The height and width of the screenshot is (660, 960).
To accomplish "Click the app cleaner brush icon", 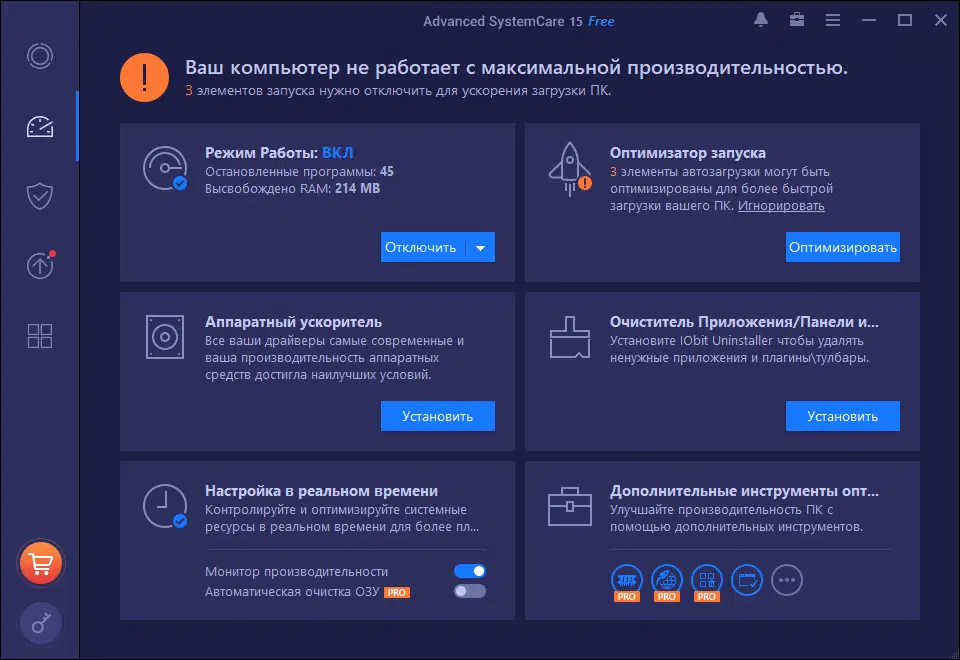I will [x=570, y=337].
